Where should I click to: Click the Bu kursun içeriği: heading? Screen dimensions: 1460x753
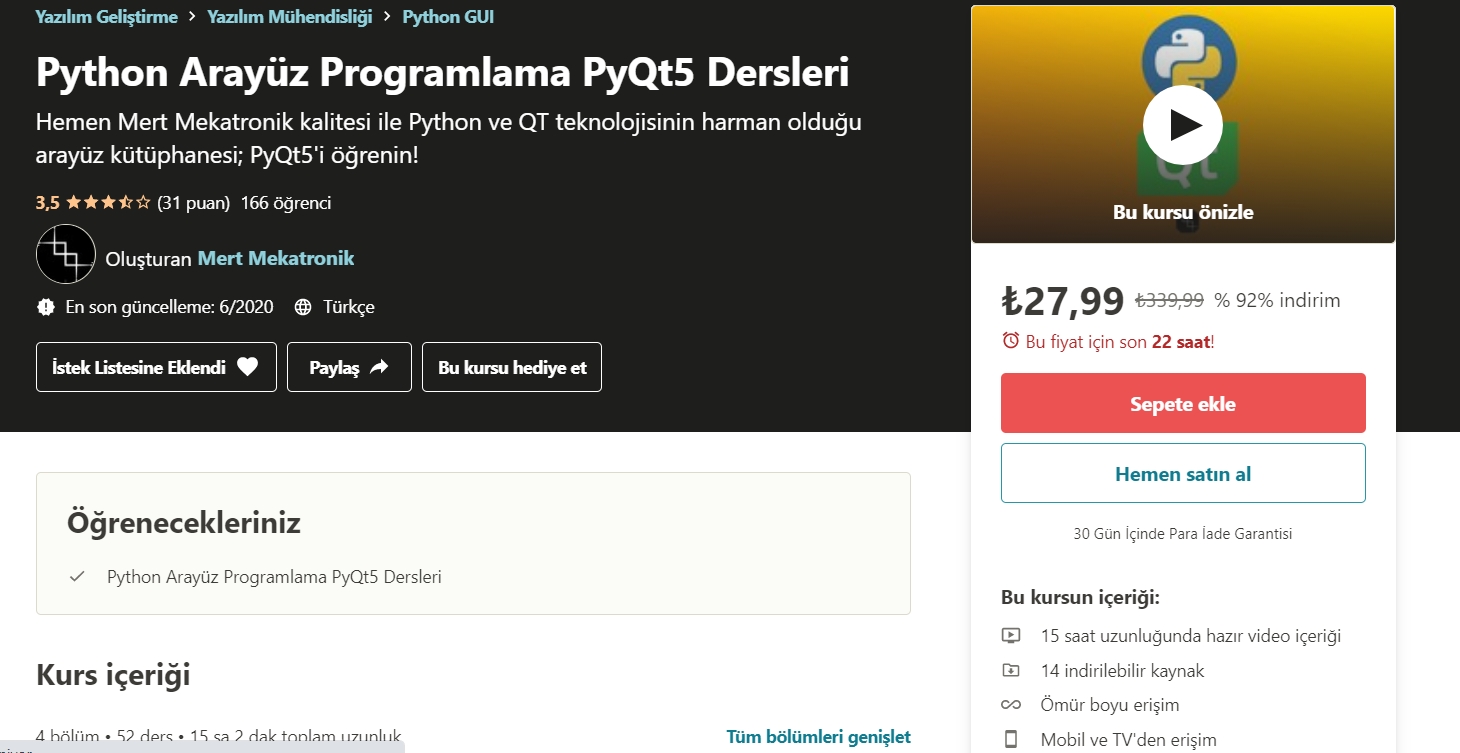click(1080, 598)
